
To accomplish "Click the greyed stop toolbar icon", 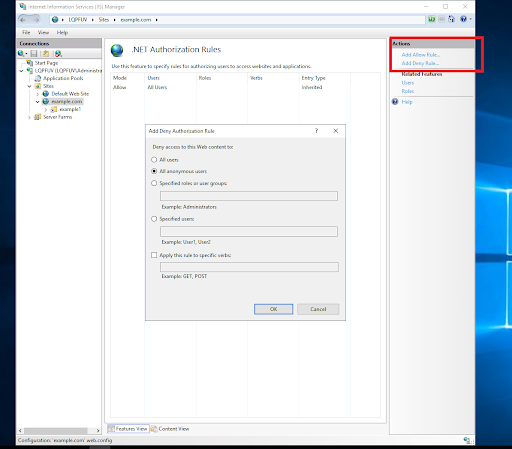I will point(441,19).
